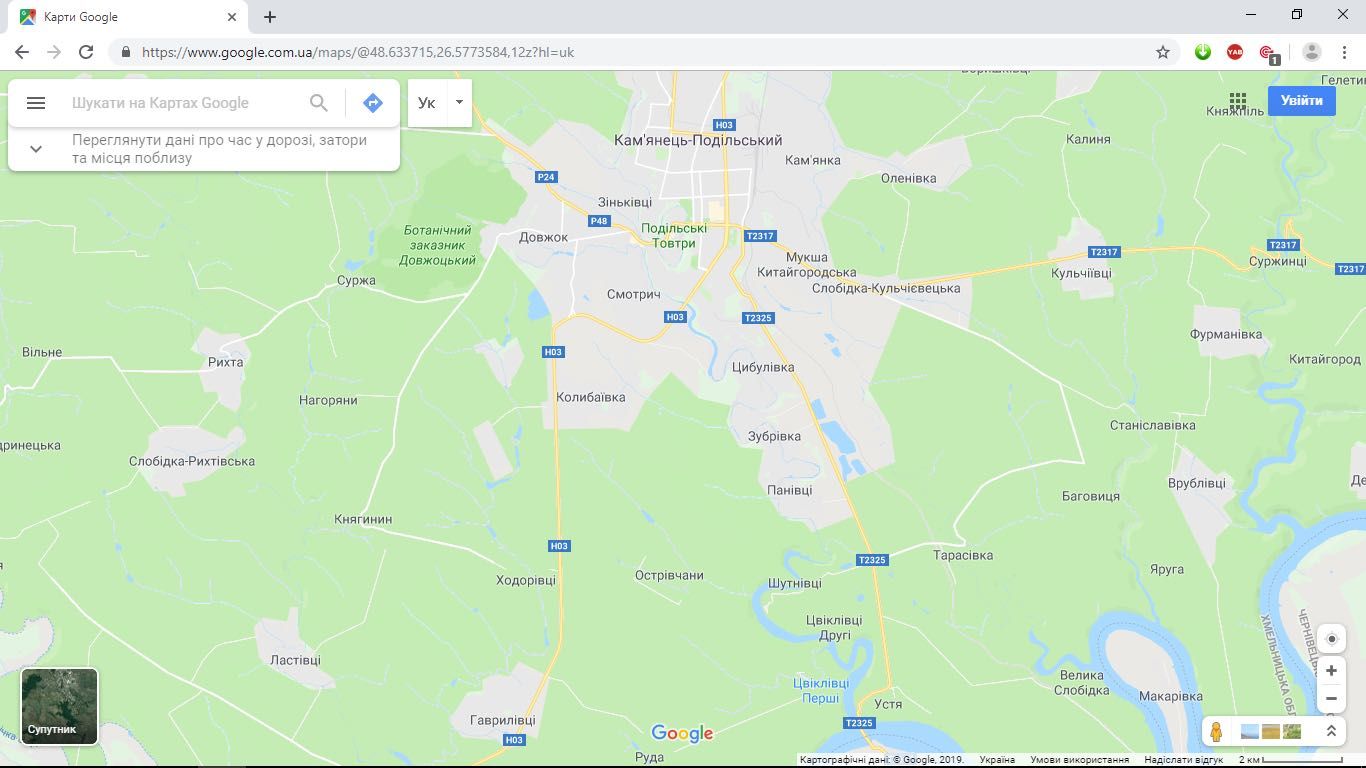
Task: Zoom in with the plus button
Action: [1331, 671]
